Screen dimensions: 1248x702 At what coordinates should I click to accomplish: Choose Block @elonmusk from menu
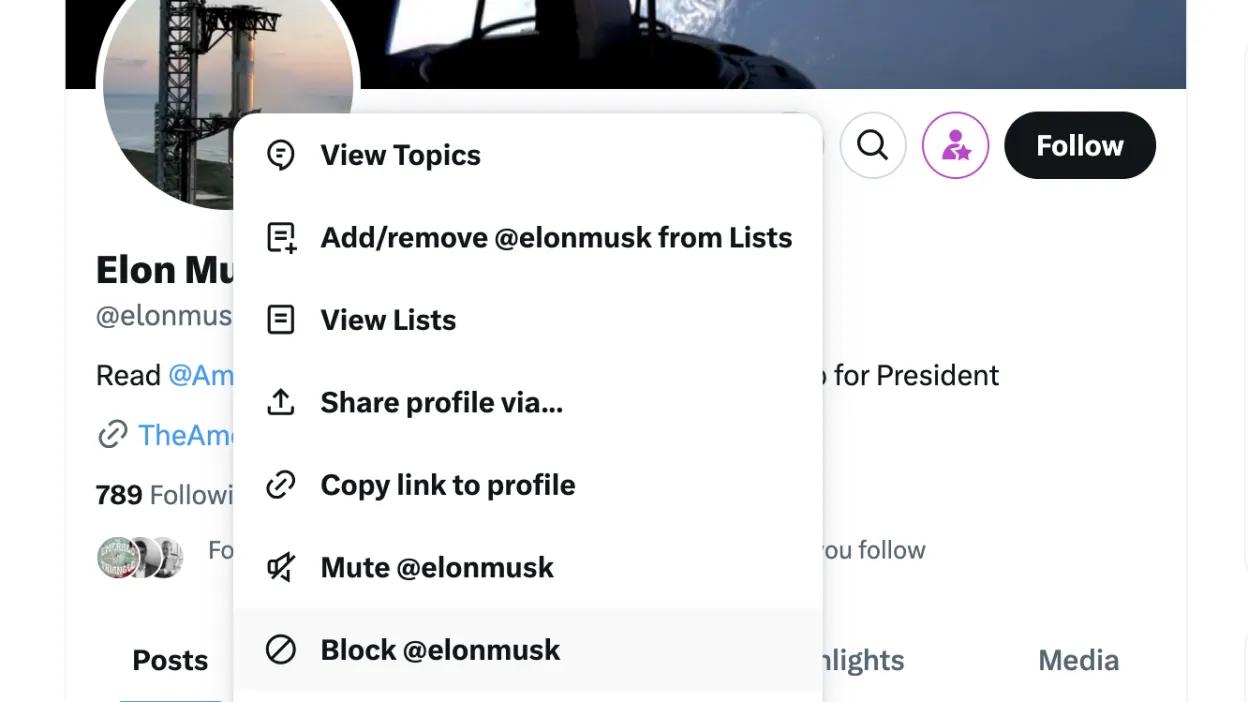pos(440,650)
